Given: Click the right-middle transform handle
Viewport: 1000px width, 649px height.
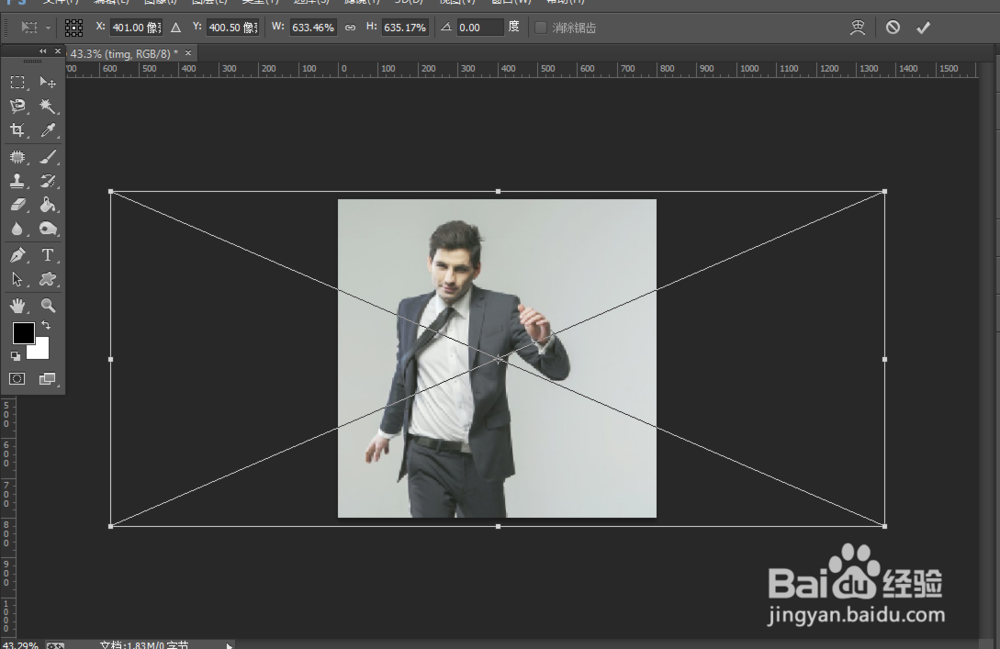Looking at the screenshot, I should coord(885,360).
